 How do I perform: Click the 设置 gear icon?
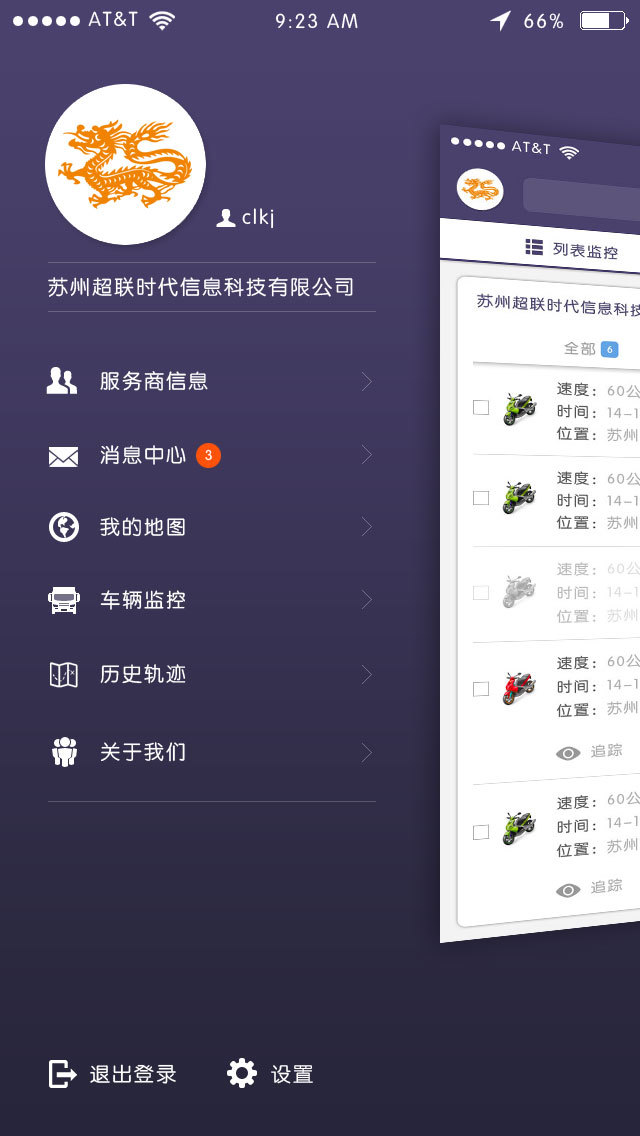click(x=242, y=1073)
